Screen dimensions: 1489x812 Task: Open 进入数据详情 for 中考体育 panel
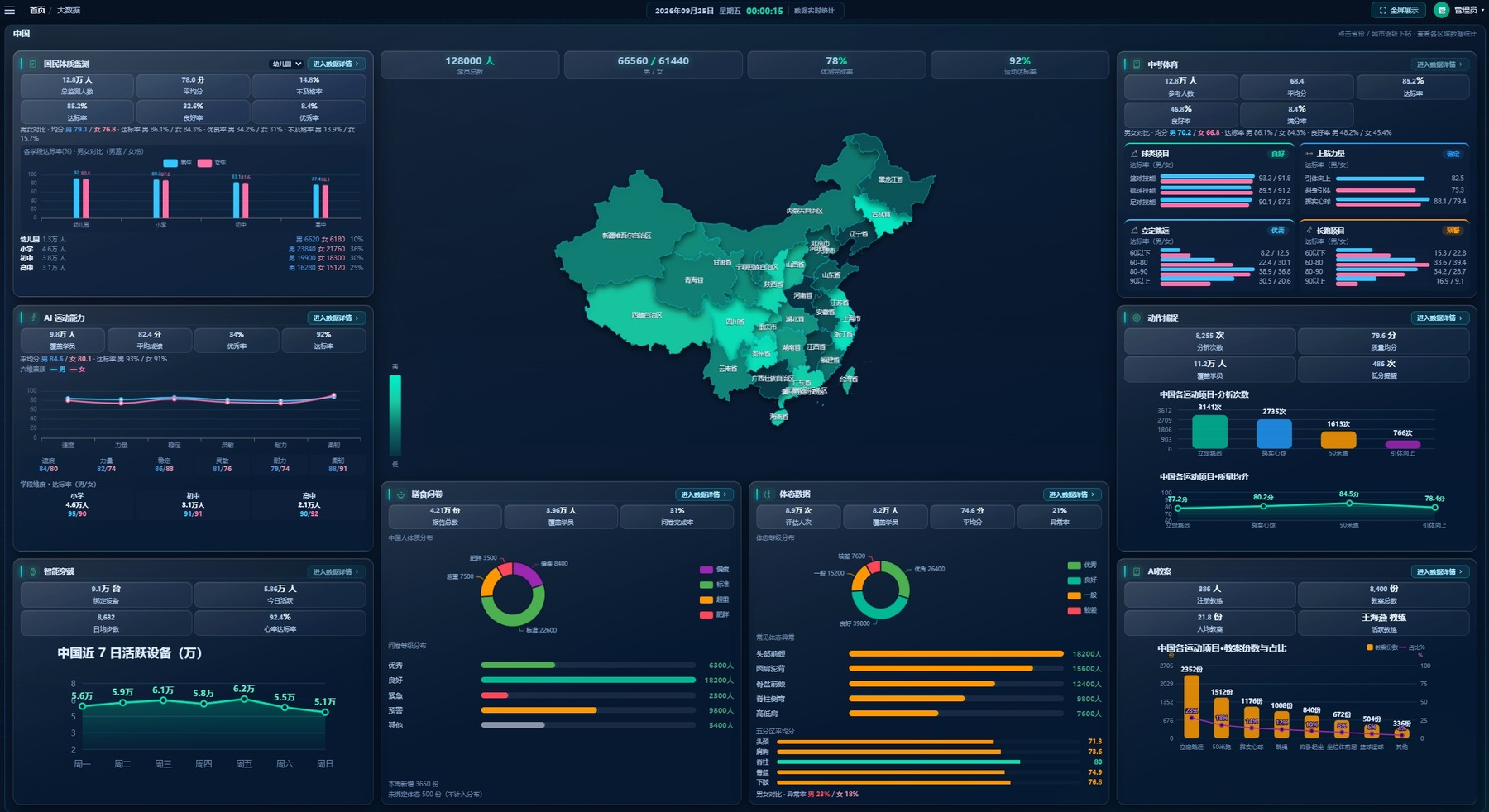1439,64
